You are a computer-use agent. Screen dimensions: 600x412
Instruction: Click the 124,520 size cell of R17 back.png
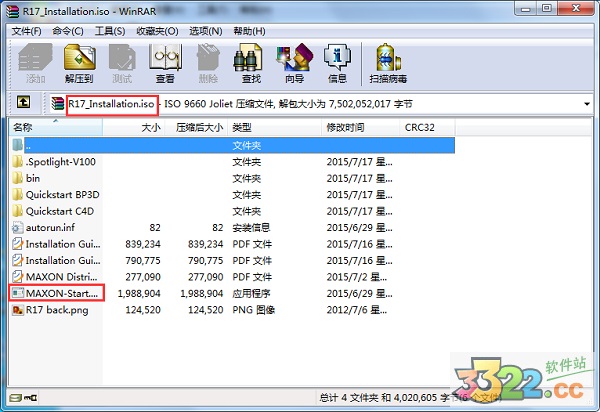[143, 310]
